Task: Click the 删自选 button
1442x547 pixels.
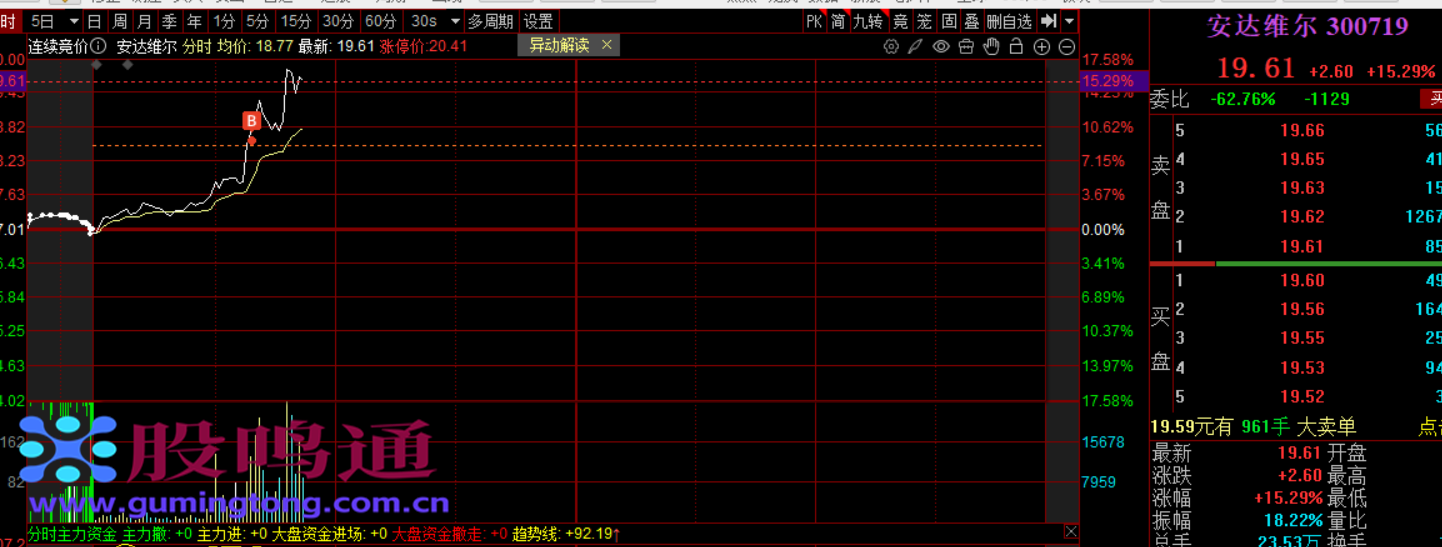Action: 1009,21
